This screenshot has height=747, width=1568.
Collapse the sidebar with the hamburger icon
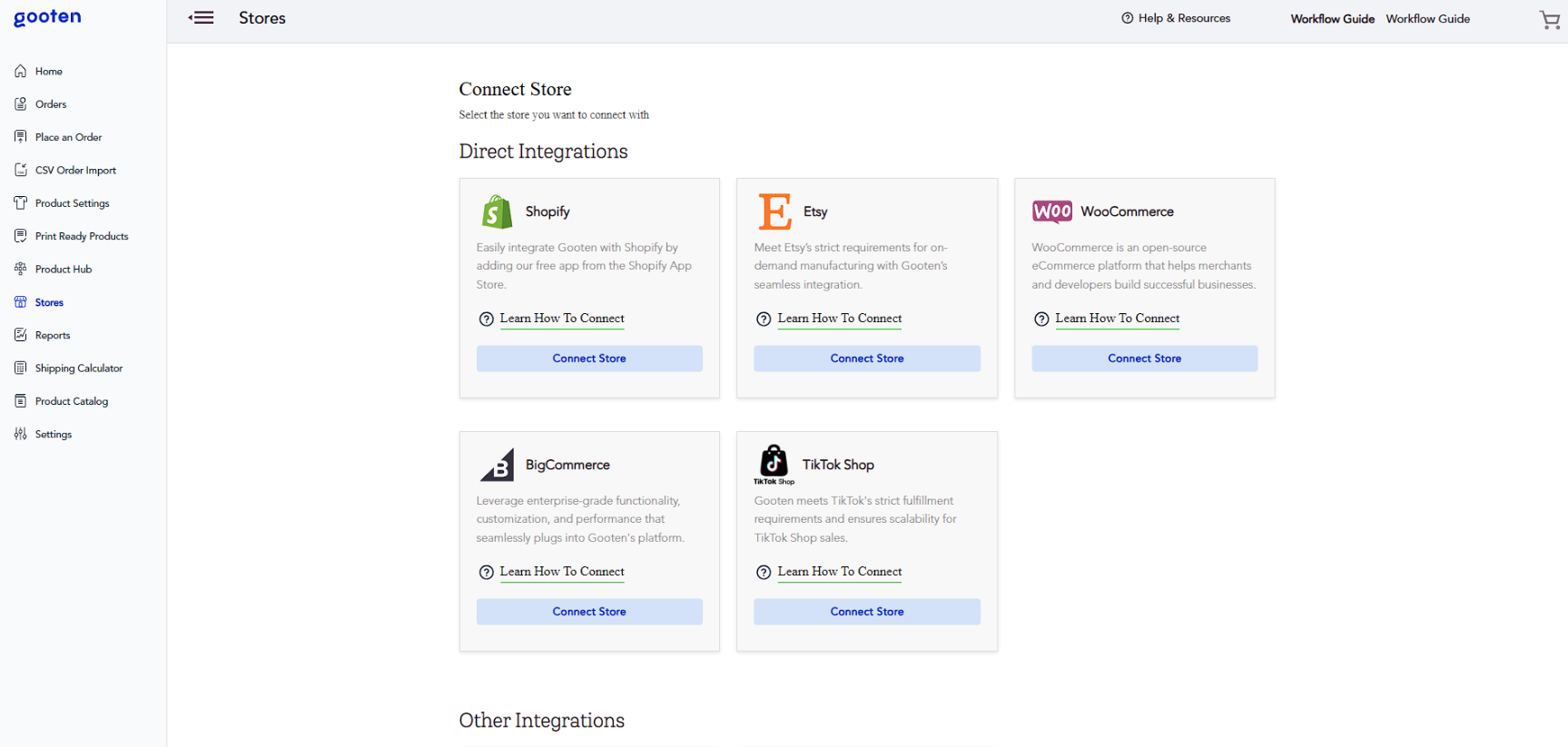click(201, 17)
